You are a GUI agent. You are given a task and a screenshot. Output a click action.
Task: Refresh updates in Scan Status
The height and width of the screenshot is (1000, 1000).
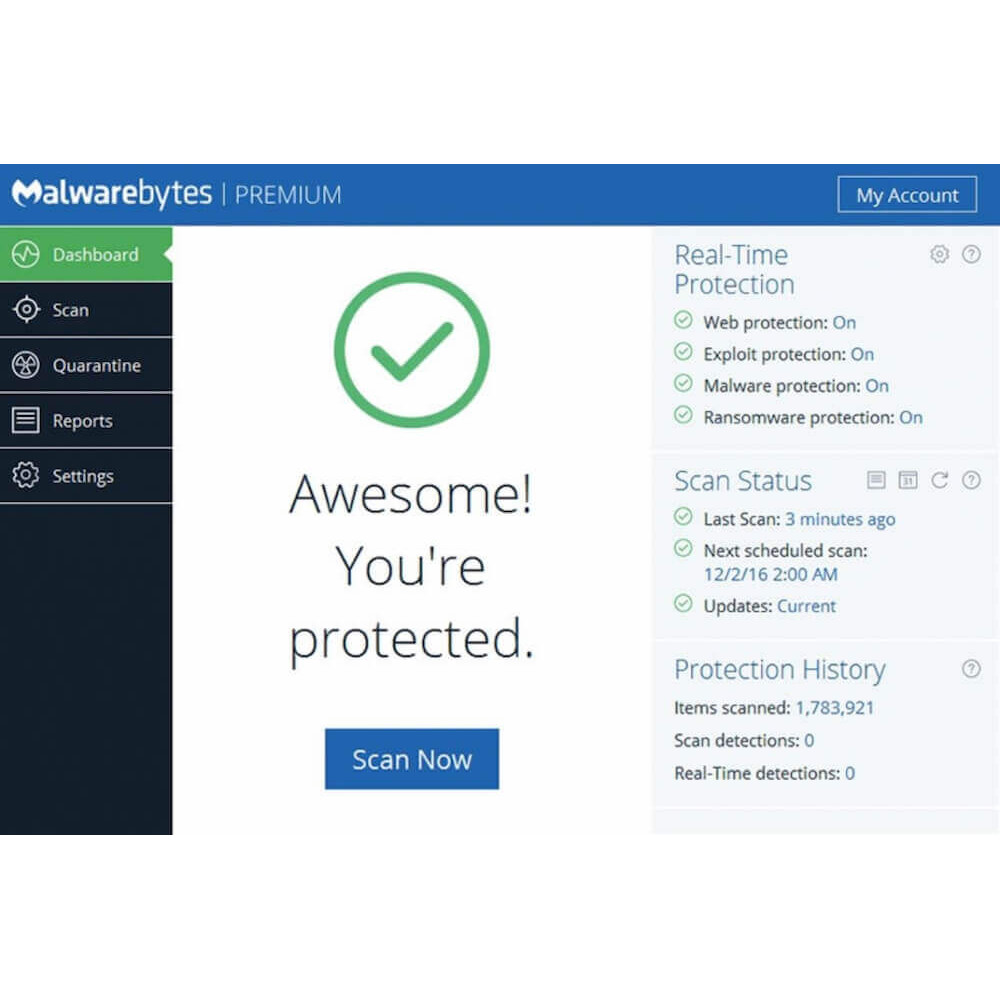tap(939, 480)
